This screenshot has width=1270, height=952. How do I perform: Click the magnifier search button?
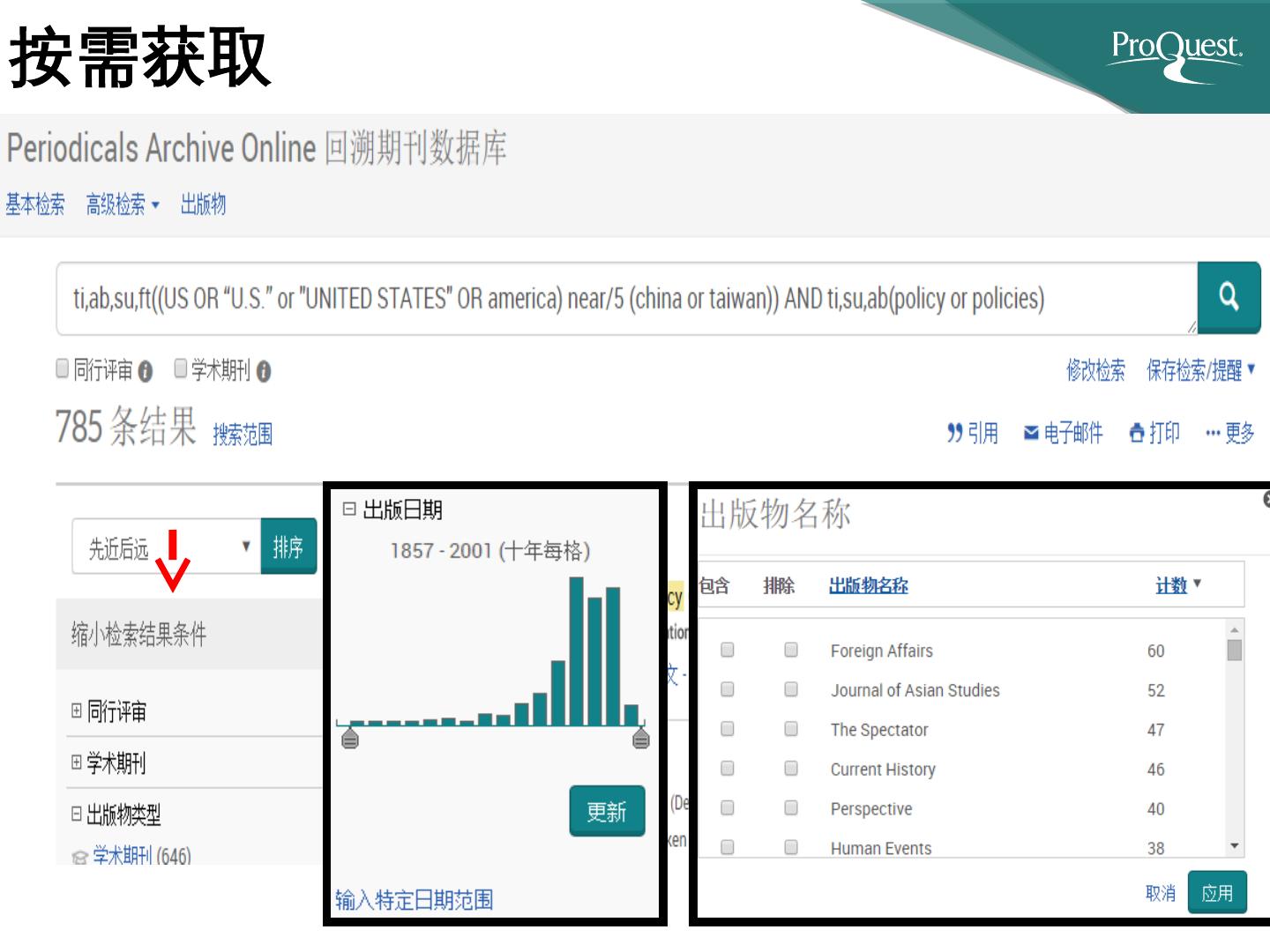[x=1229, y=297]
